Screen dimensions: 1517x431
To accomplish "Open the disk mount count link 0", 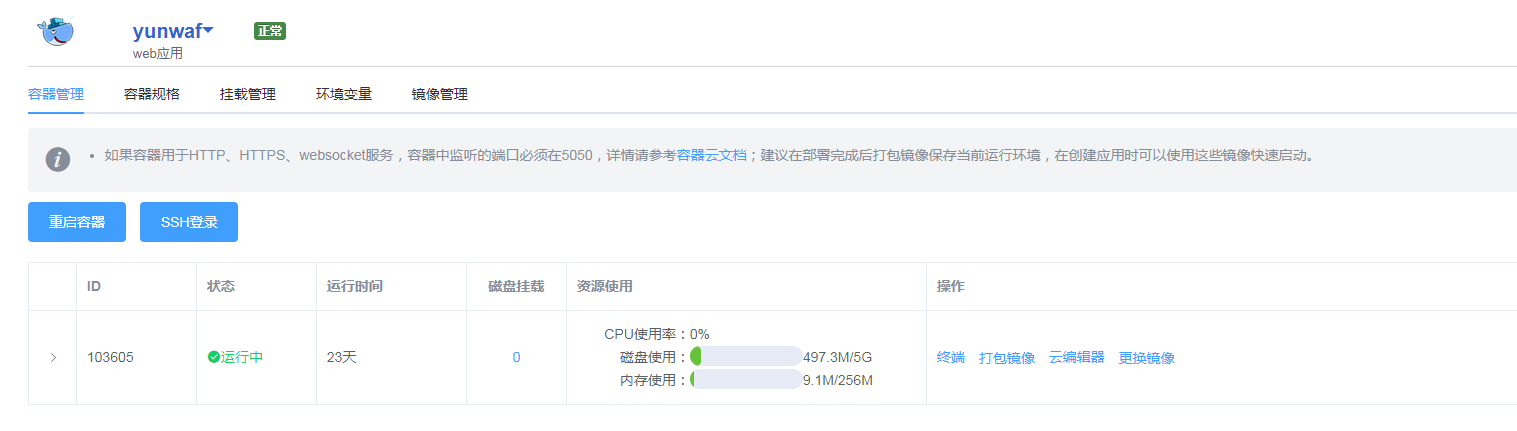I will tap(516, 357).
